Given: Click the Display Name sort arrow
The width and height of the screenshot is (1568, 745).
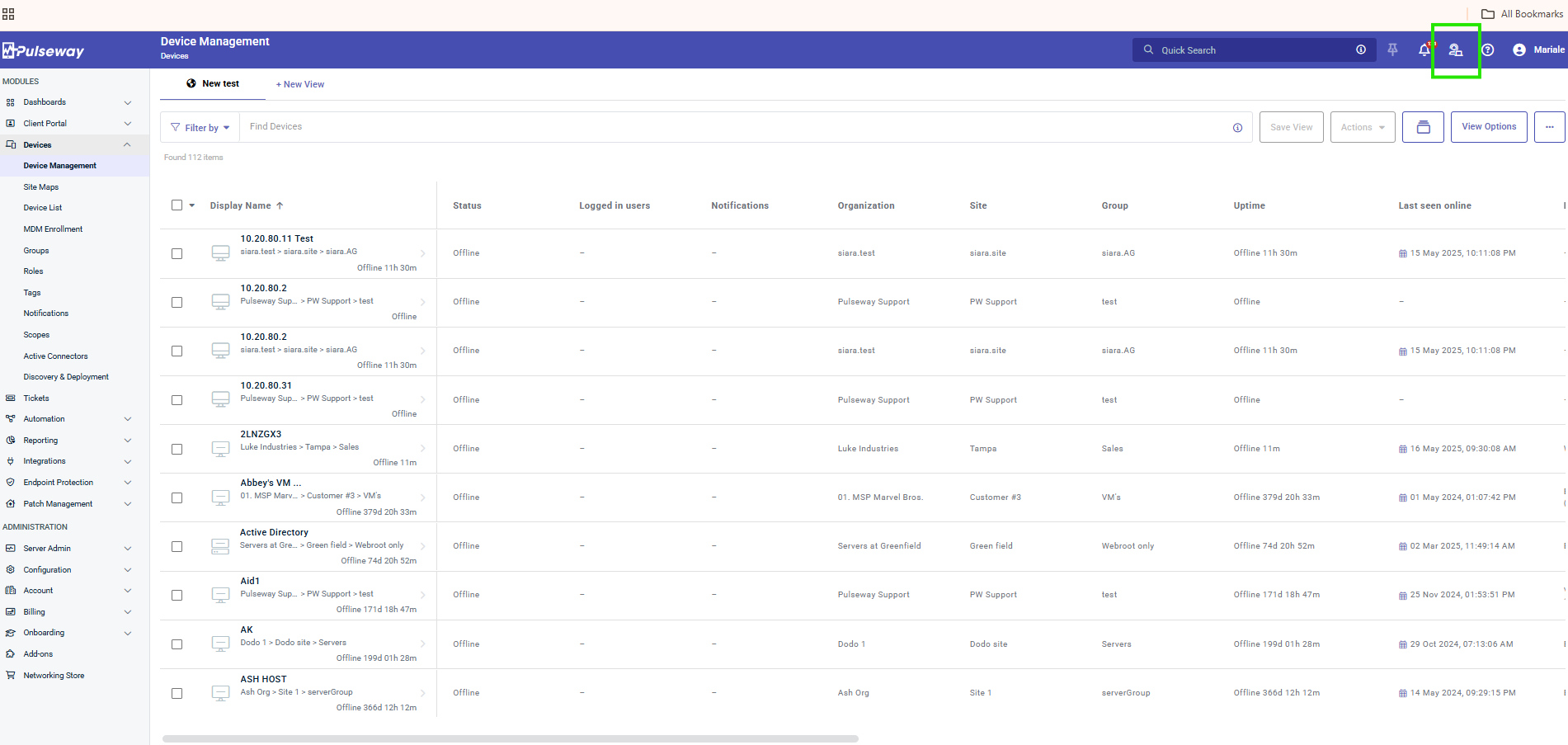Looking at the screenshot, I should click(280, 205).
